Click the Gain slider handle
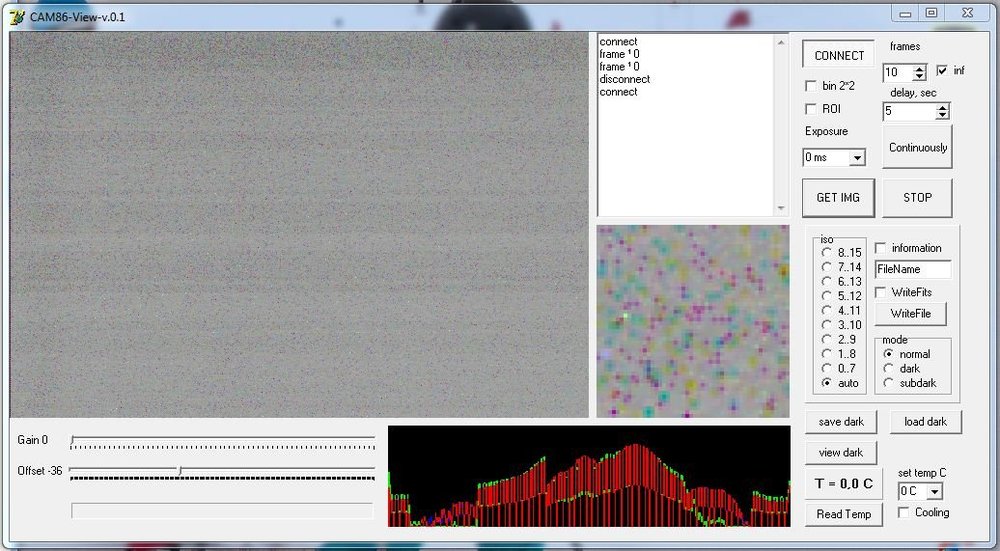The image size is (1000, 551). [x=73, y=440]
